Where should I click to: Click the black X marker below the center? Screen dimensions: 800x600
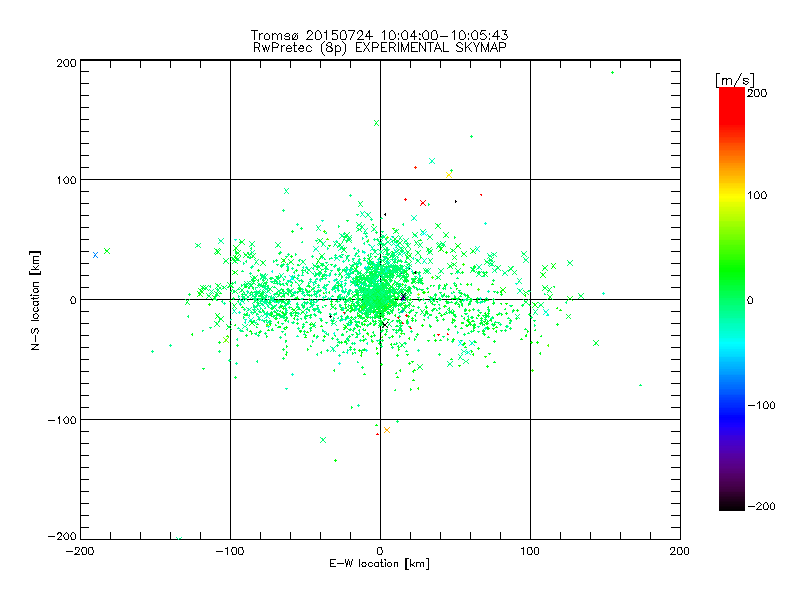(385, 325)
